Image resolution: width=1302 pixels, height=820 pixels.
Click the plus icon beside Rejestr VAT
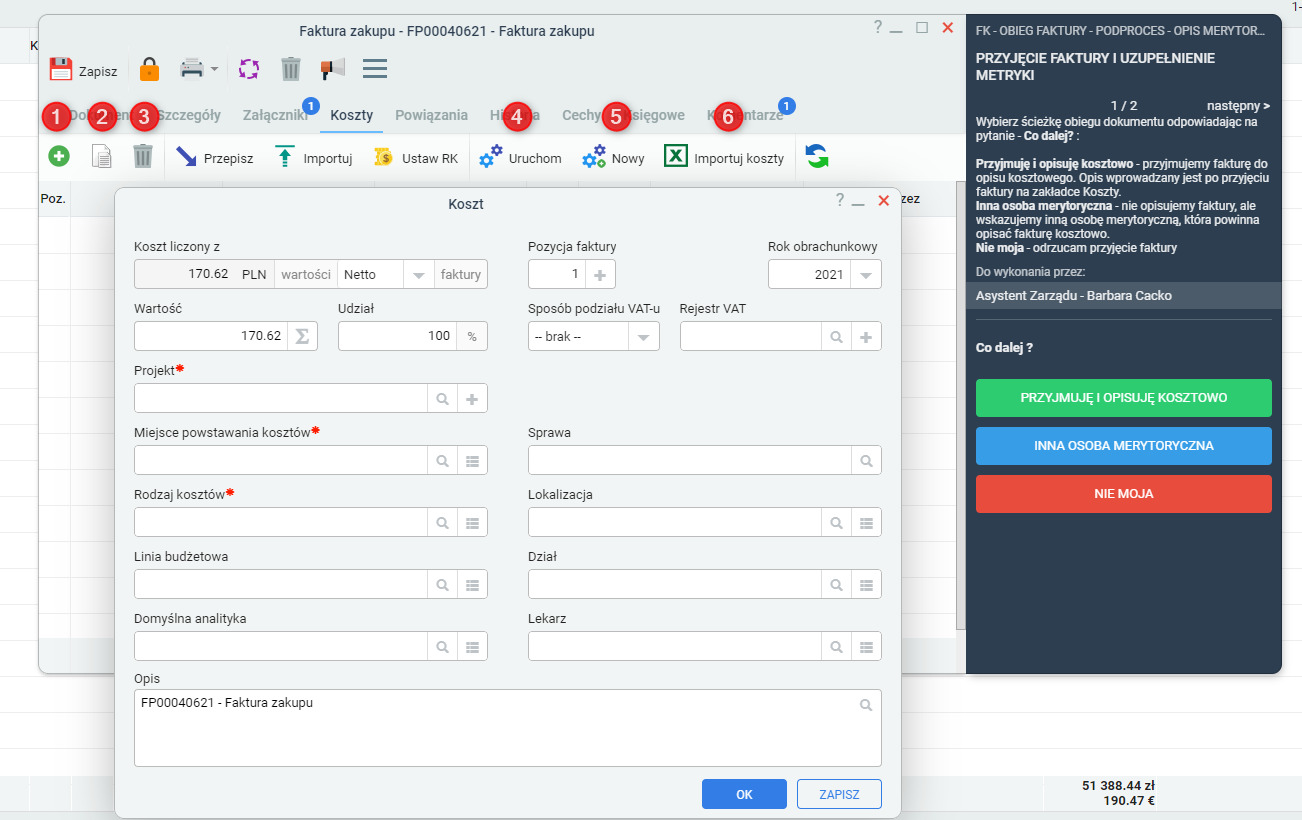coord(865,337)
